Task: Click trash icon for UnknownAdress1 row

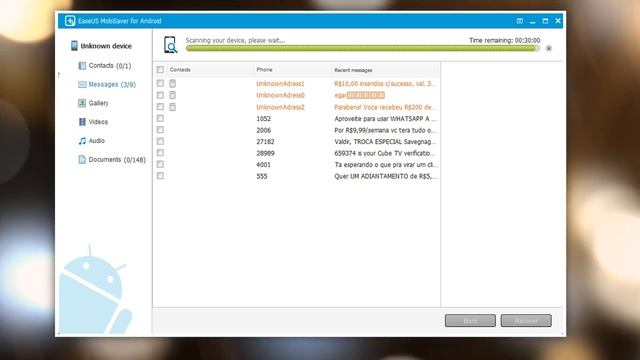Action: pos(173,83)
